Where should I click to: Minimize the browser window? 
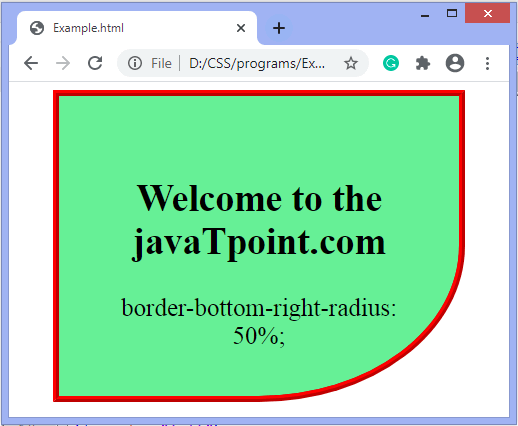coord(425,14)
